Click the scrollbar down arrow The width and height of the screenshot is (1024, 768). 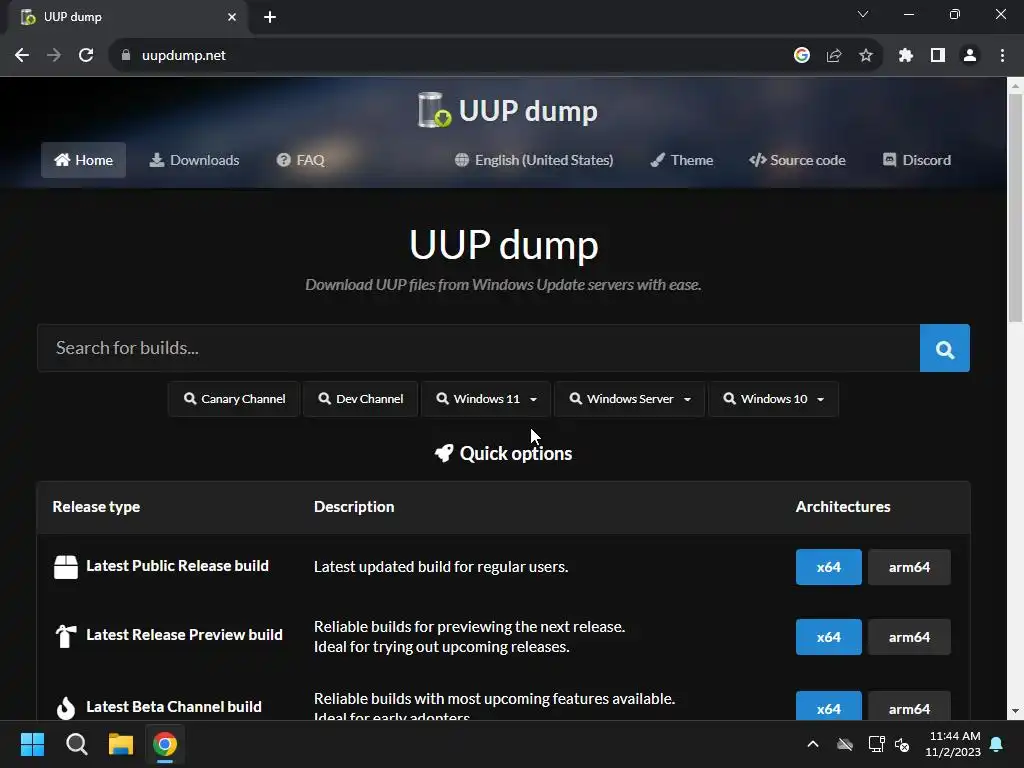point(1015,711)
